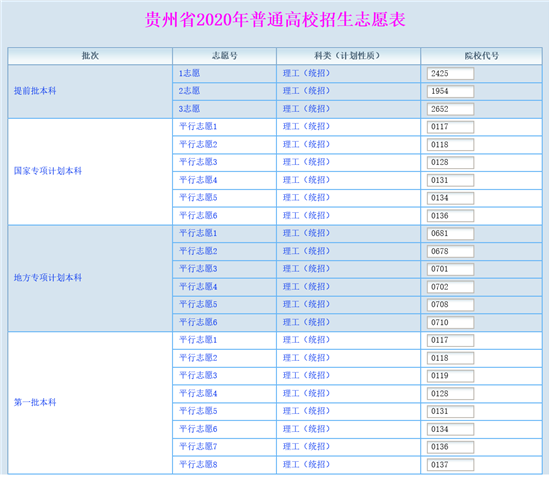Click the 国家专项计划本科 batch label
The image size is (550, 479).
[48, 171]
